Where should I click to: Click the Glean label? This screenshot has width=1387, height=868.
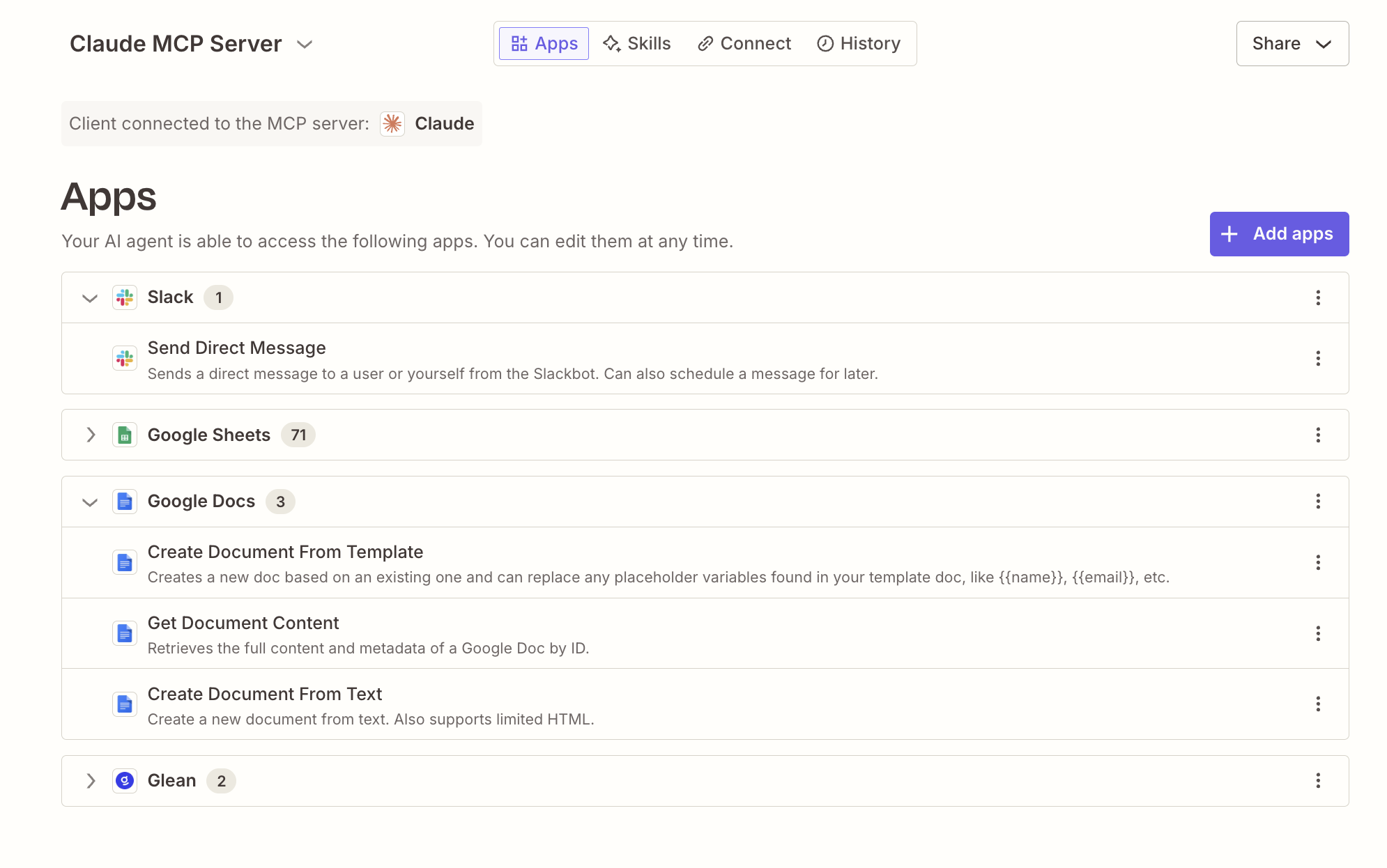(171, 780)
